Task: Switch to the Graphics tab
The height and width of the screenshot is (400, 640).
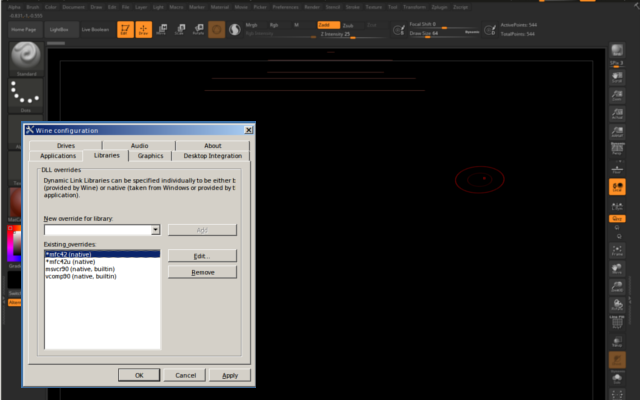Action: coord(150,156)
